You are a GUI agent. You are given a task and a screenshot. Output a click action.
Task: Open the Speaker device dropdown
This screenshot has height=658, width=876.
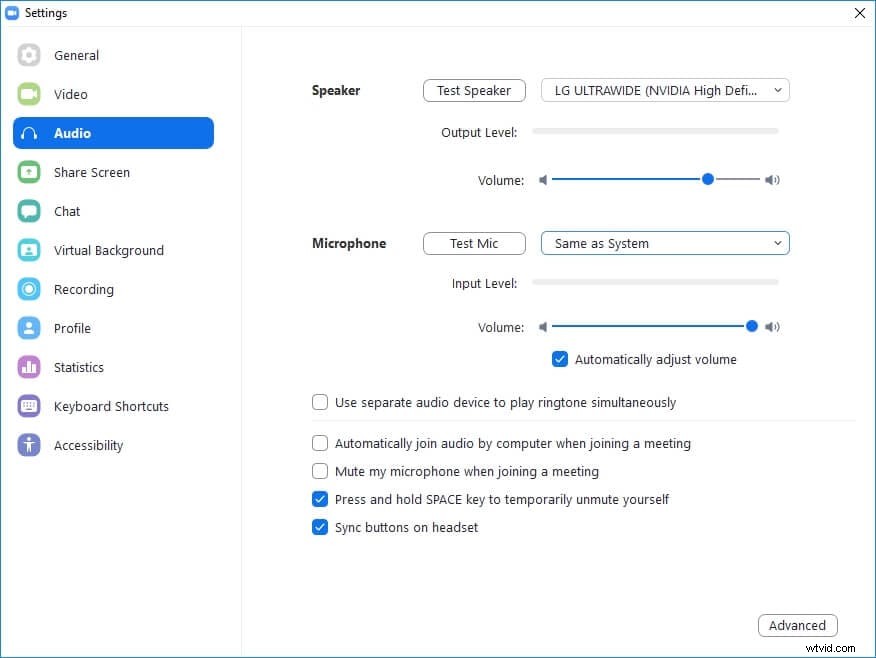point(665,90)
